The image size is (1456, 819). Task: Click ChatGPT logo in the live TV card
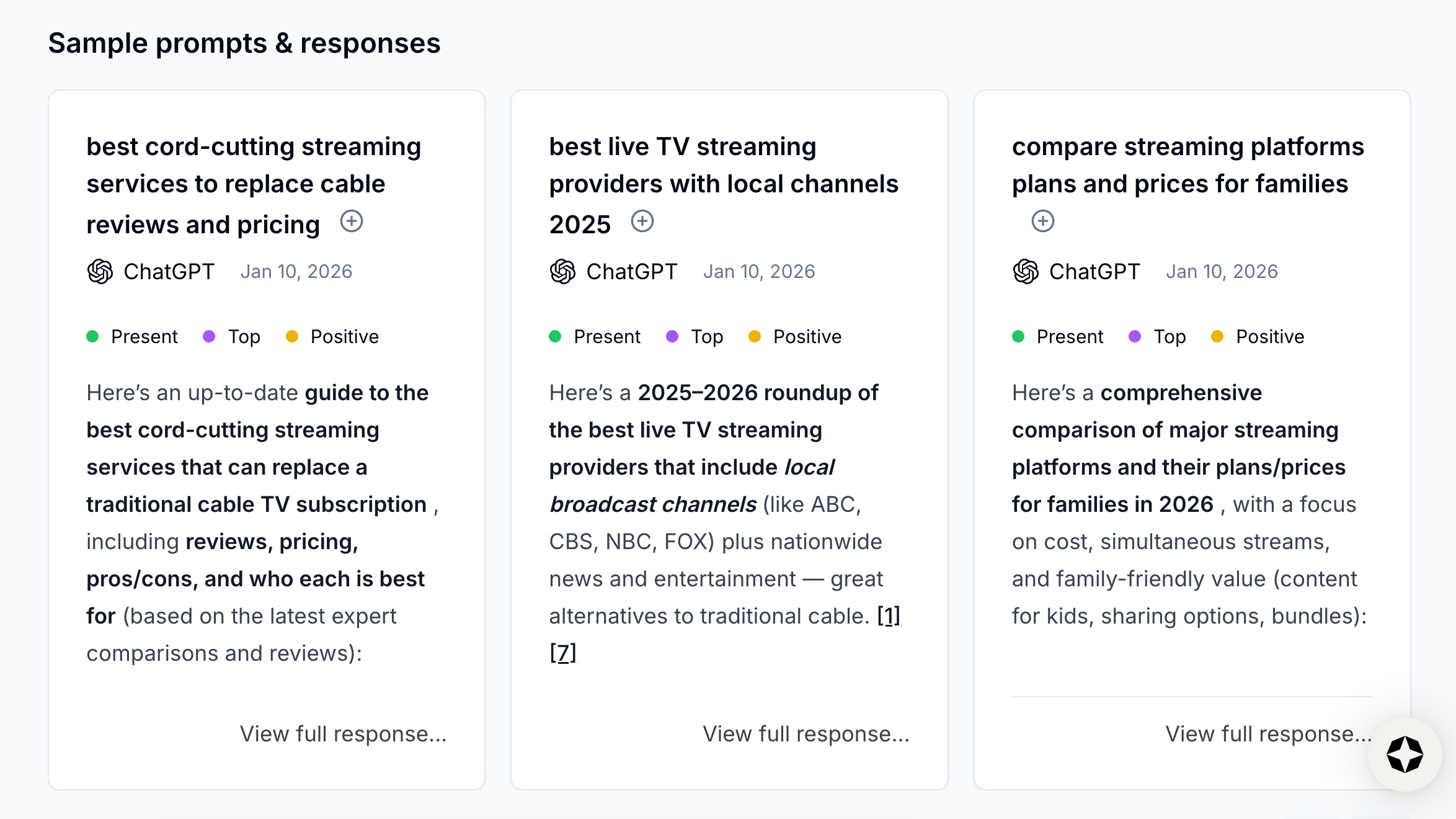tap(562, 272)
